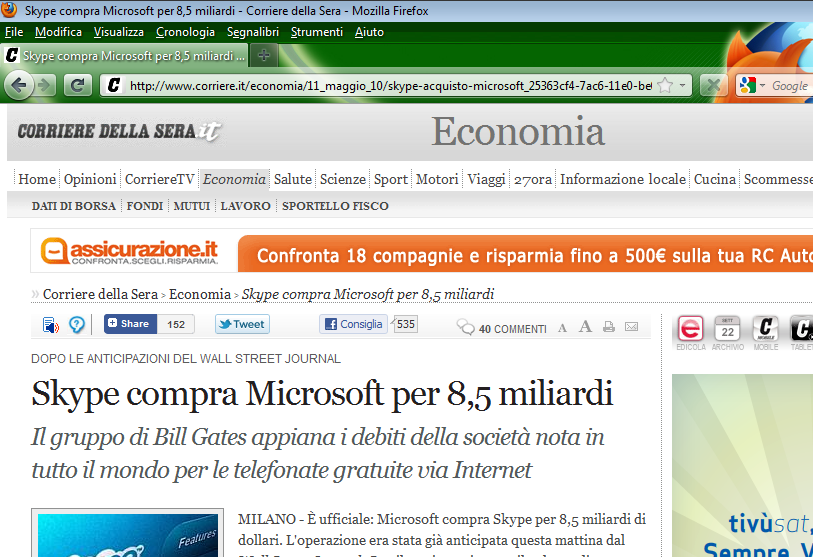813x557 pixels.
Task: Print the article using the printer icon
Action: pyautogui.click(x=608, y=327)
